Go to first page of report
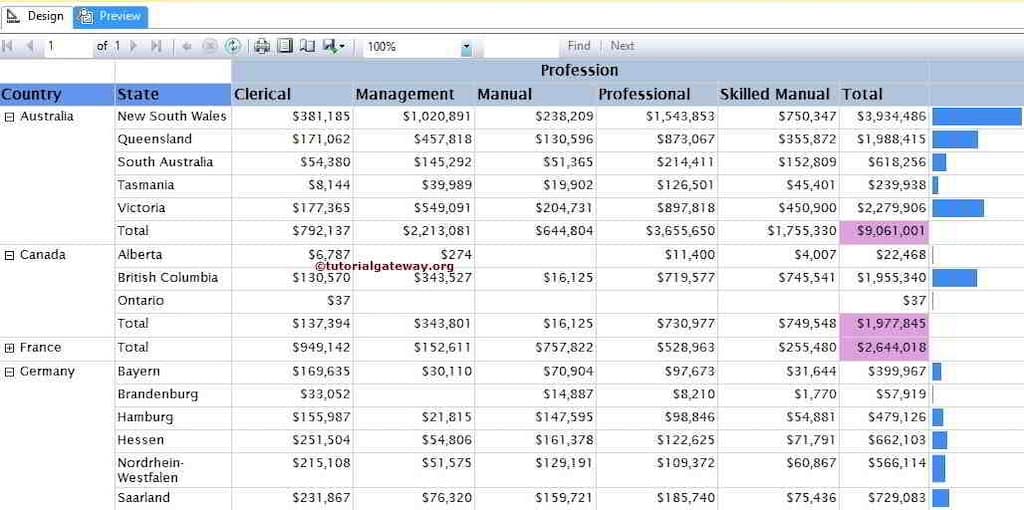 coord(8,46)
